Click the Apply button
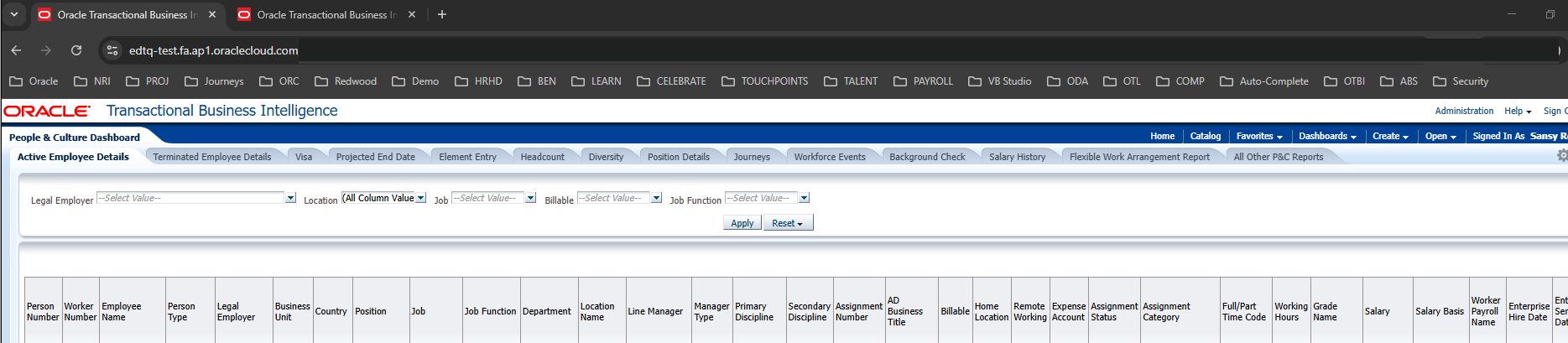The width and height of the screenshot is (1568, 343). click(x=742, y=223)
